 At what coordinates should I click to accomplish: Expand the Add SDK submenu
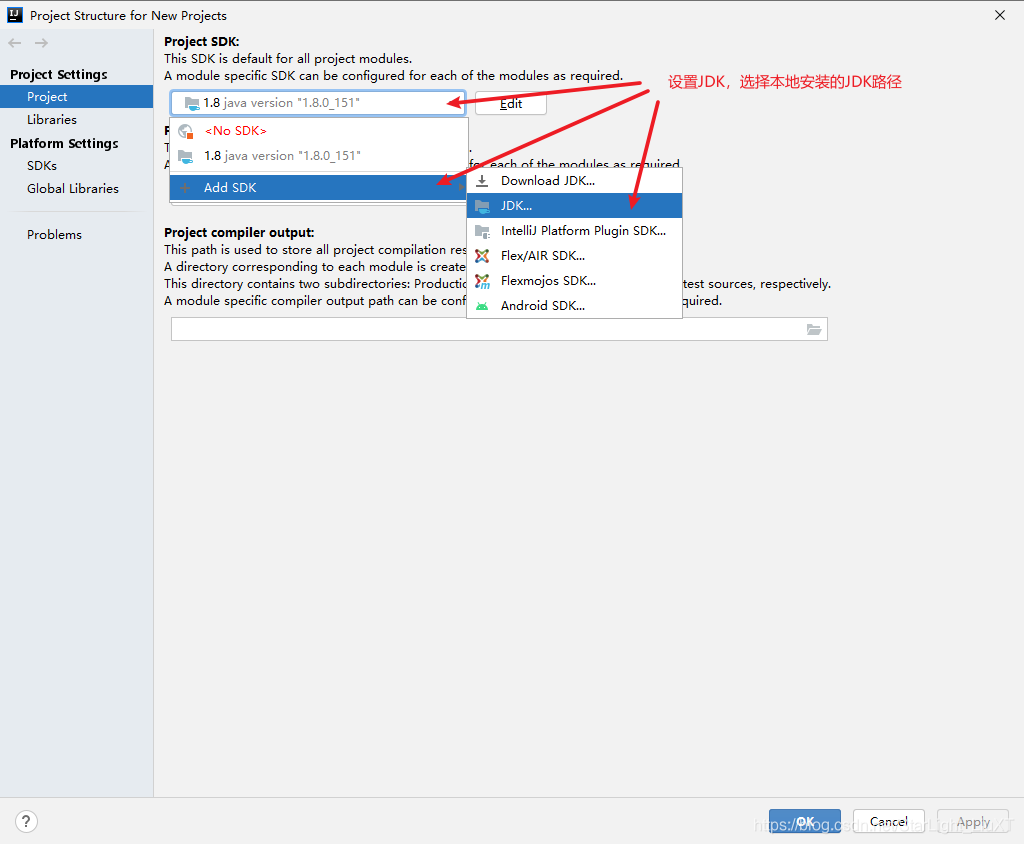click(319, 187)
